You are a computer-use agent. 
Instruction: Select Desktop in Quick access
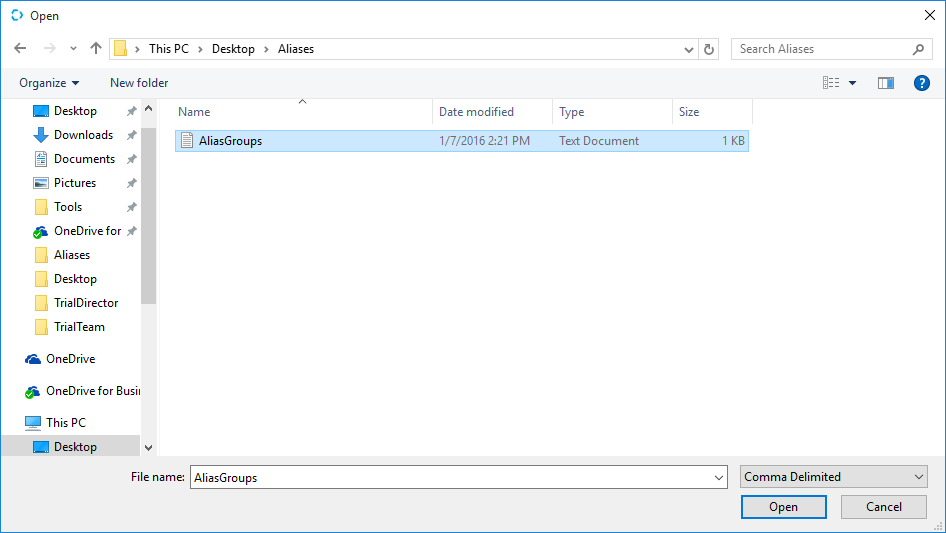point(75,111)
